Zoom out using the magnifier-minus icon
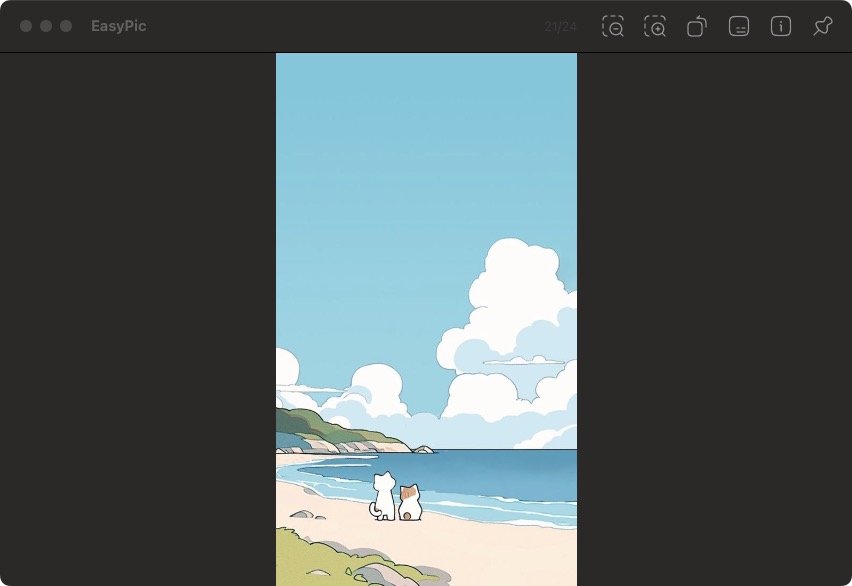 coord(613,26)
